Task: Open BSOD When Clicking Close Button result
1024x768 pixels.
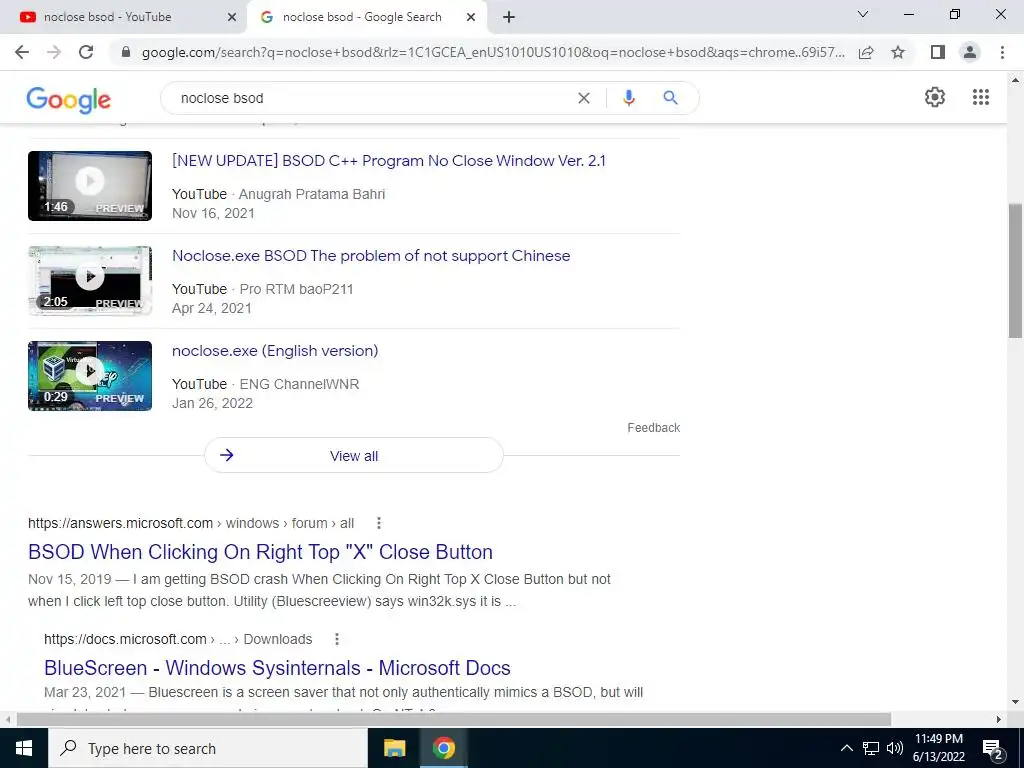Action: coord(261,552)
